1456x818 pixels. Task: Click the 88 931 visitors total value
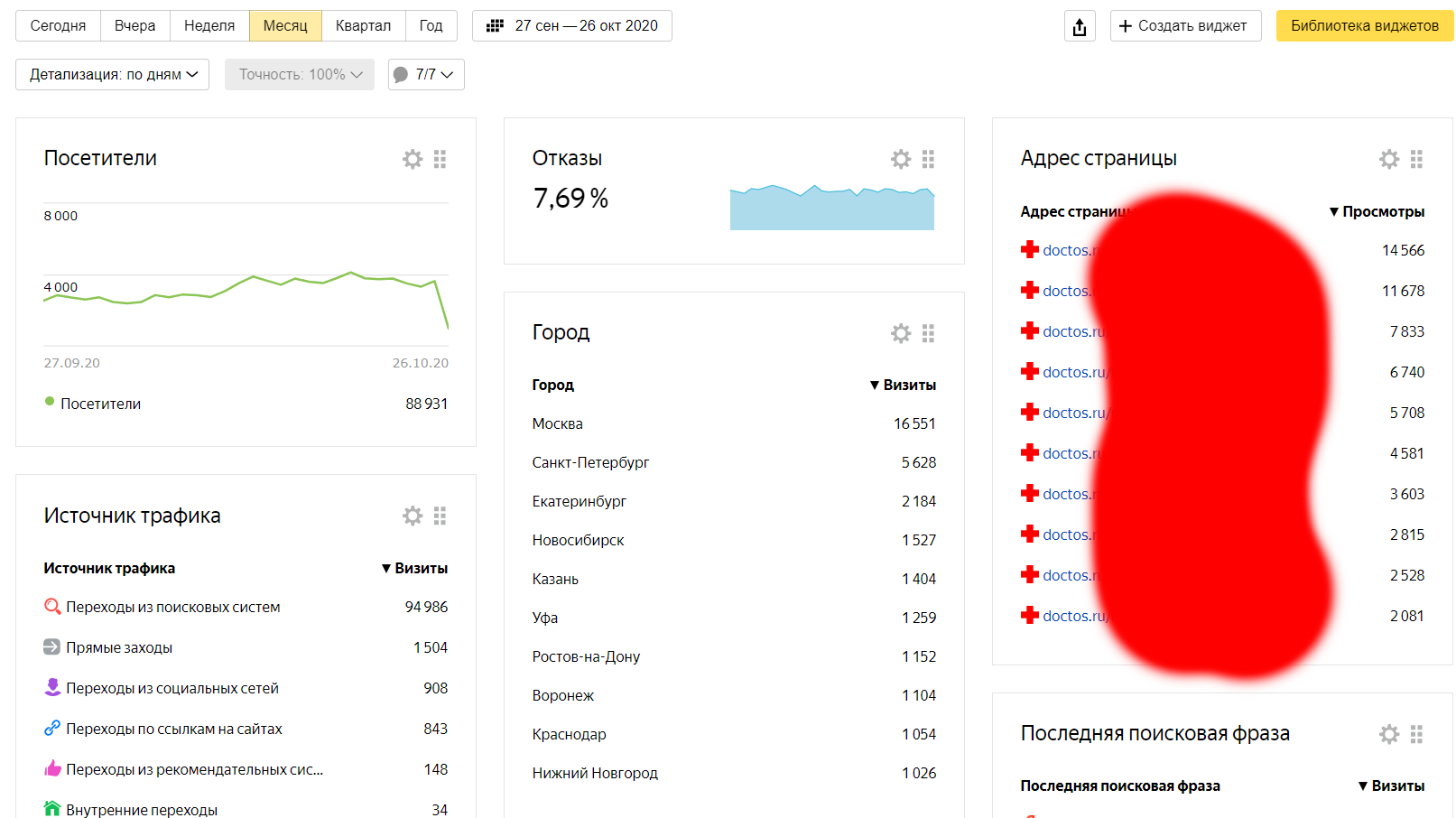click(x=427, y=404)
